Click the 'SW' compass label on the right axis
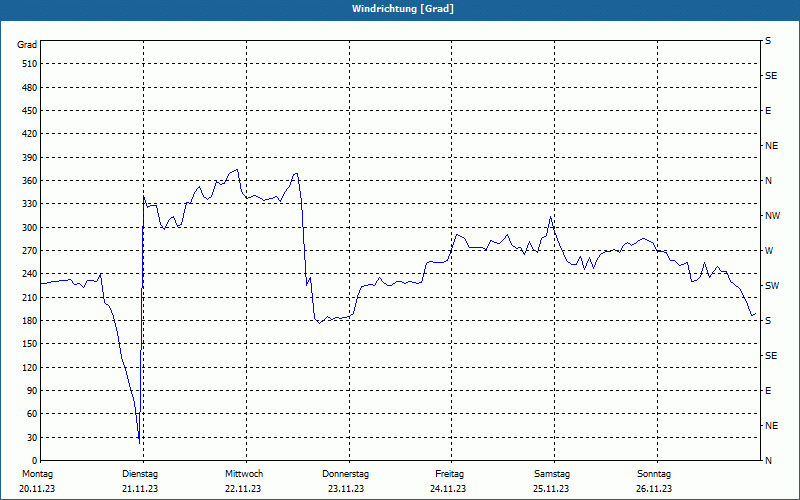800x500 pixels. [772, 286]
